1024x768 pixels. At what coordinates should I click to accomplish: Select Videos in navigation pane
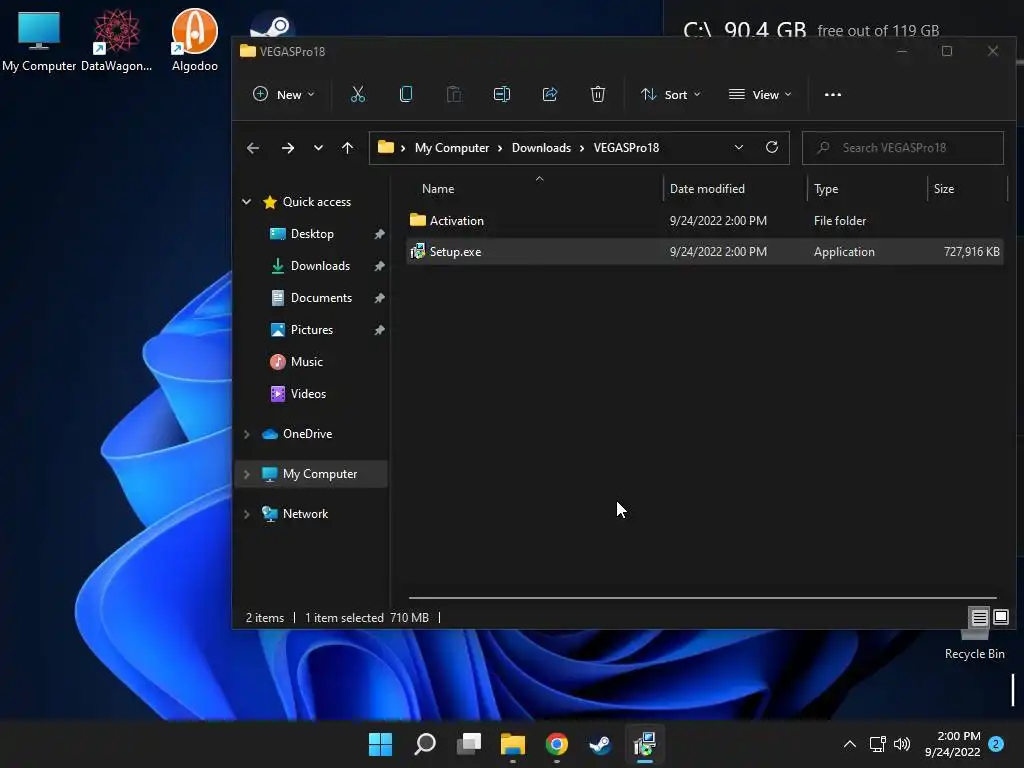pos(308,394)
